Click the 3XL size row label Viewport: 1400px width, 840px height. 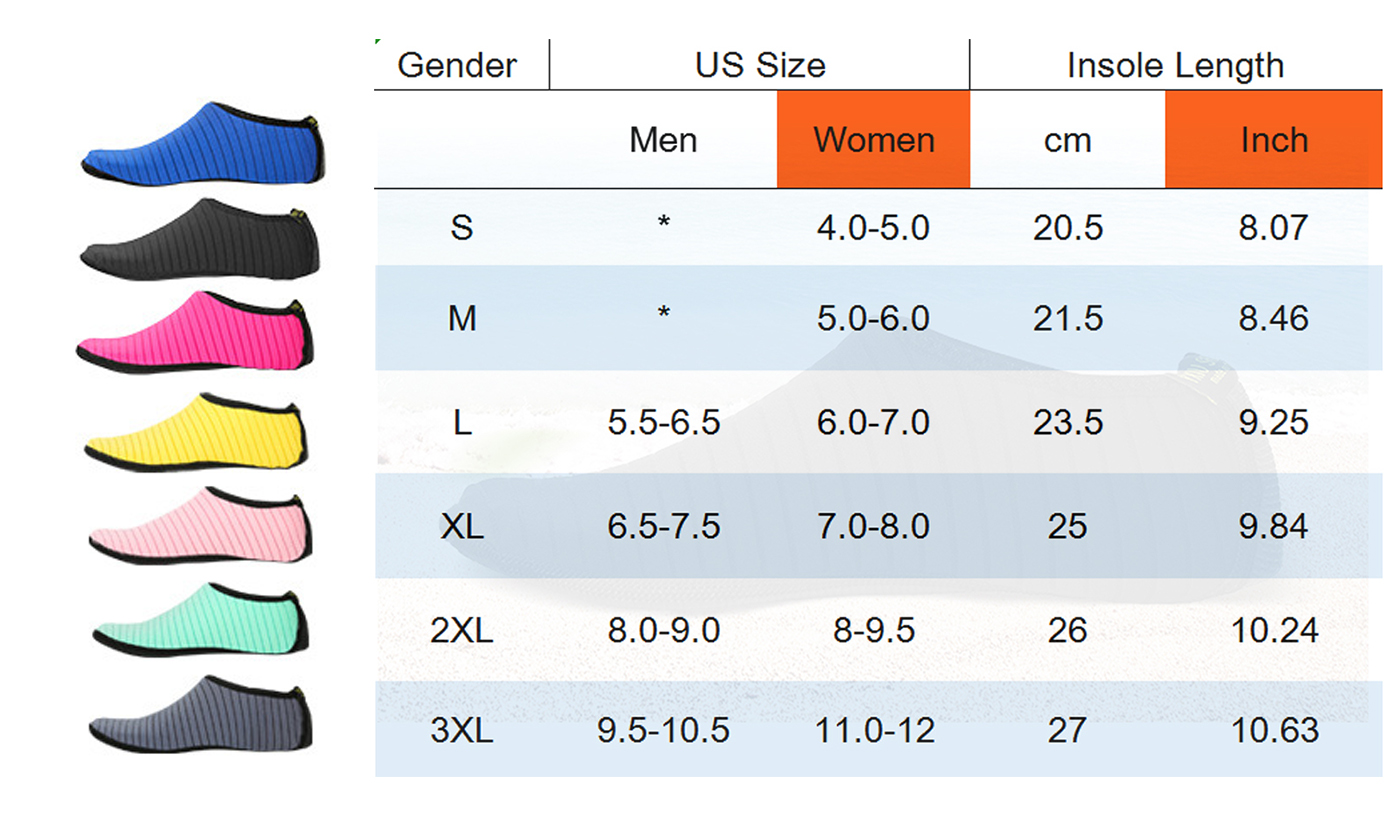click(462, 731)
